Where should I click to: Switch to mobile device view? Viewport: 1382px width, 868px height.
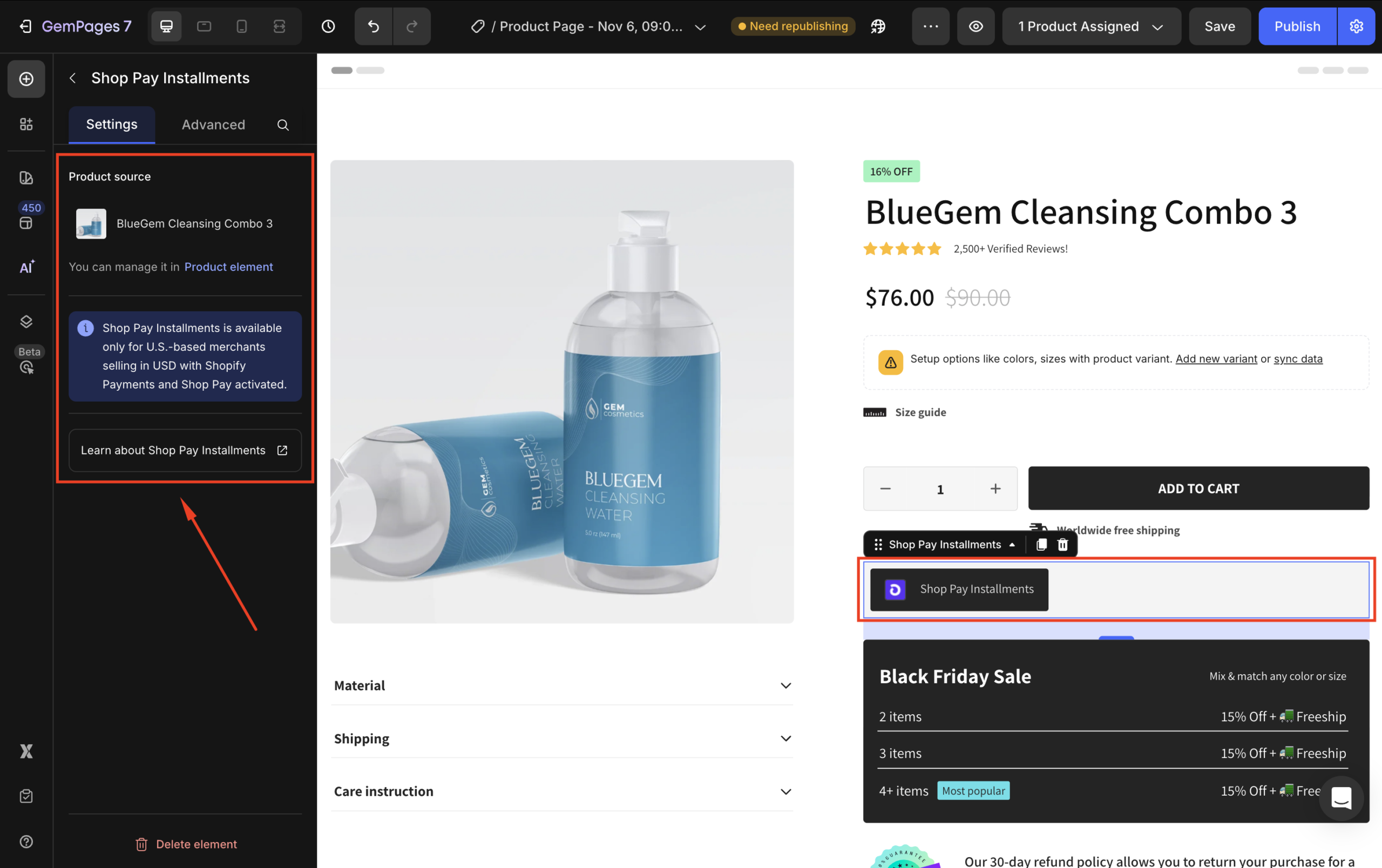point(242,26)
